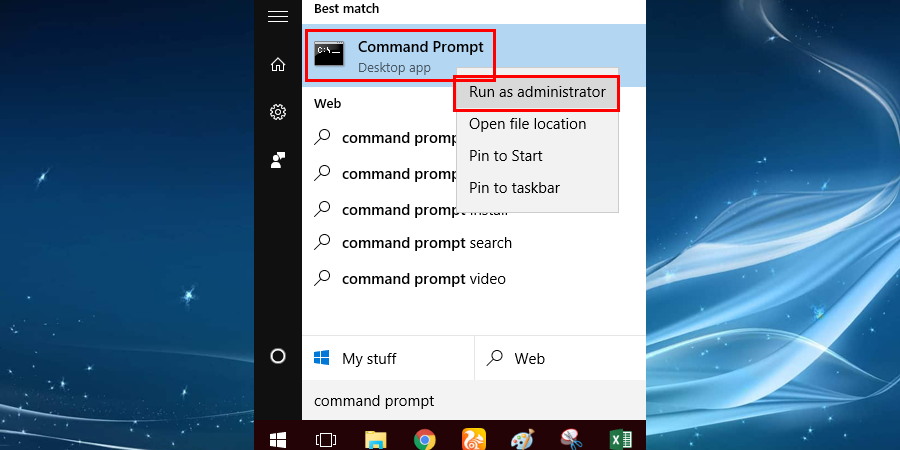Viewport: 900px width, 450px height.
Task: Click the 'Web' section heading
Action: [x=327, y=104]
